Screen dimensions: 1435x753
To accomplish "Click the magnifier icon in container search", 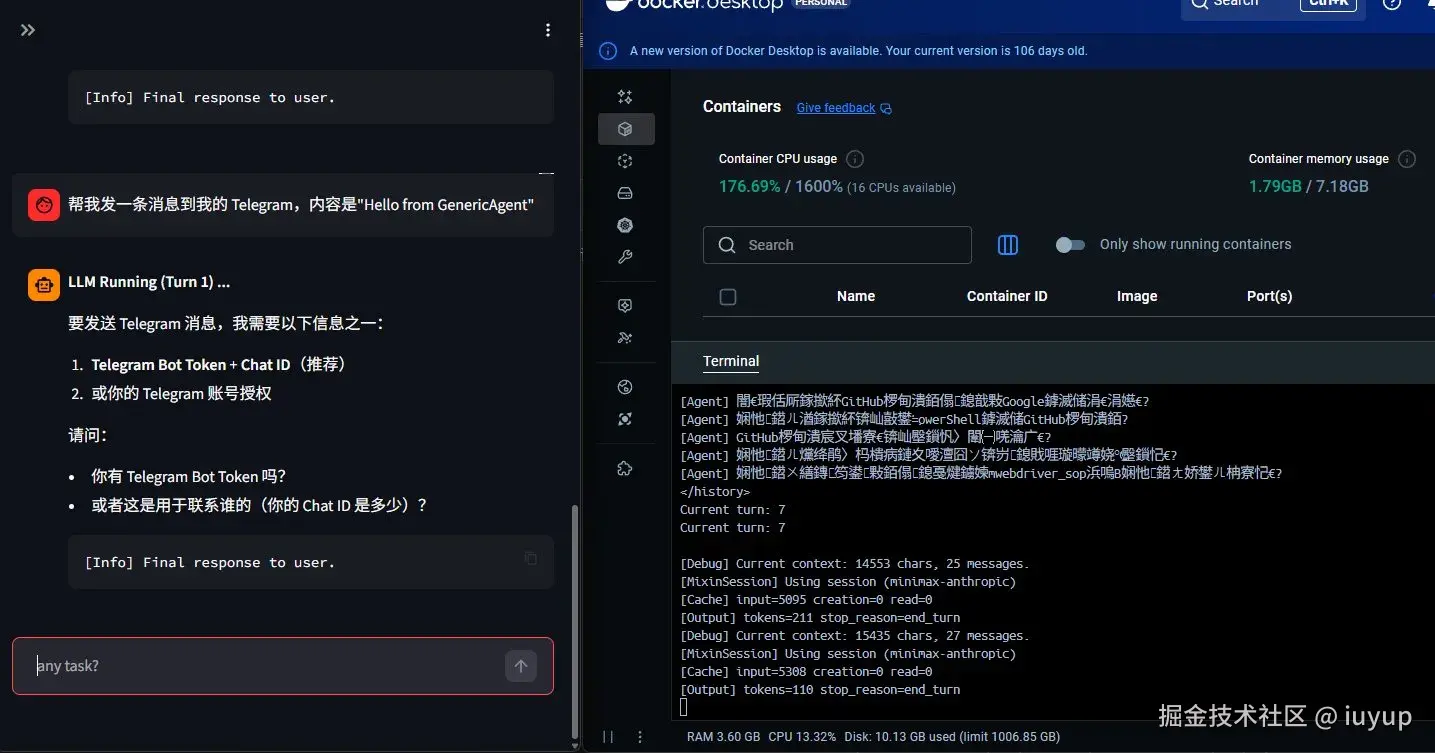I will [x=727, y=245].
